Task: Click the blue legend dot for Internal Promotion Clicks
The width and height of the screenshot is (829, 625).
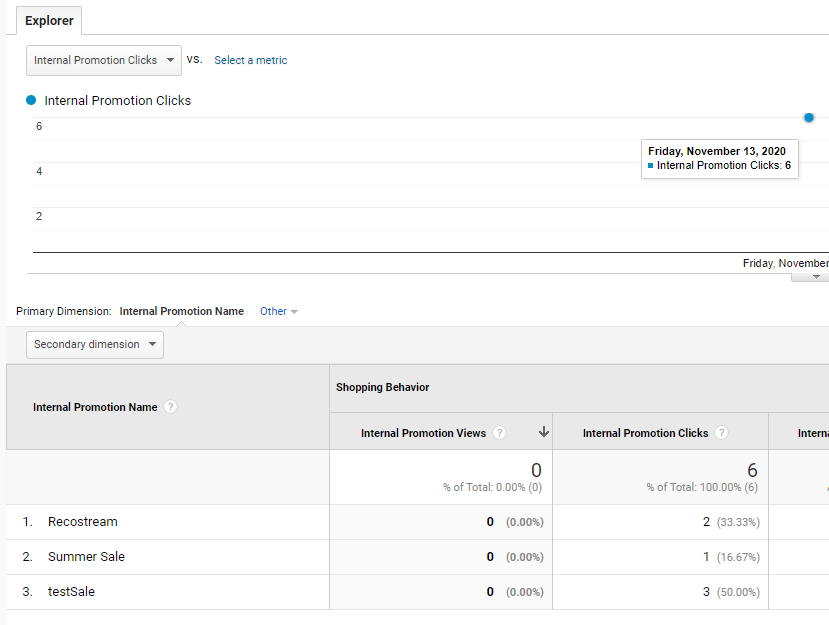Action: (x=31, y=100)
